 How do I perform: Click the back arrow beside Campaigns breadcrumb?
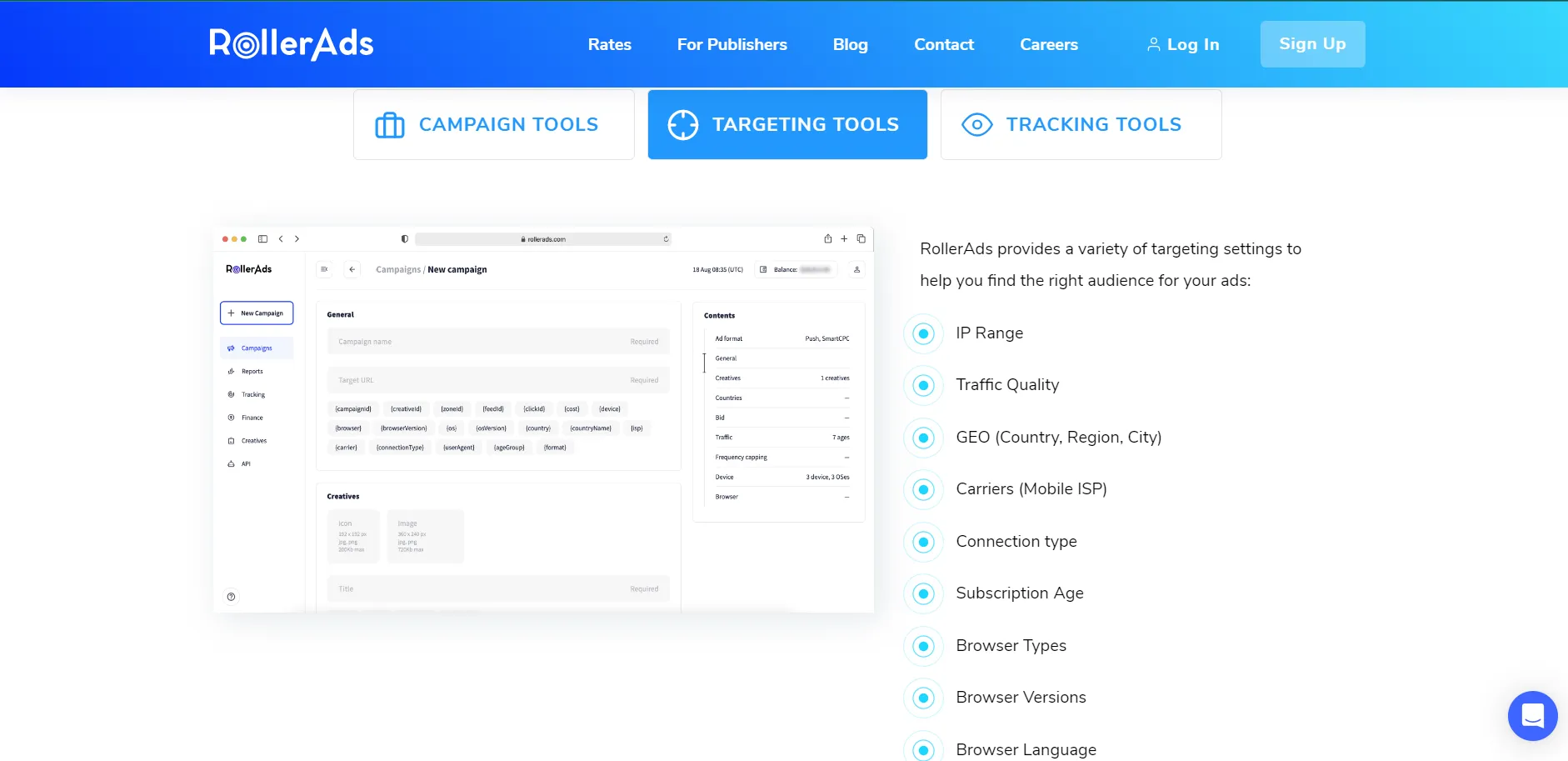[x=352, y=269]
